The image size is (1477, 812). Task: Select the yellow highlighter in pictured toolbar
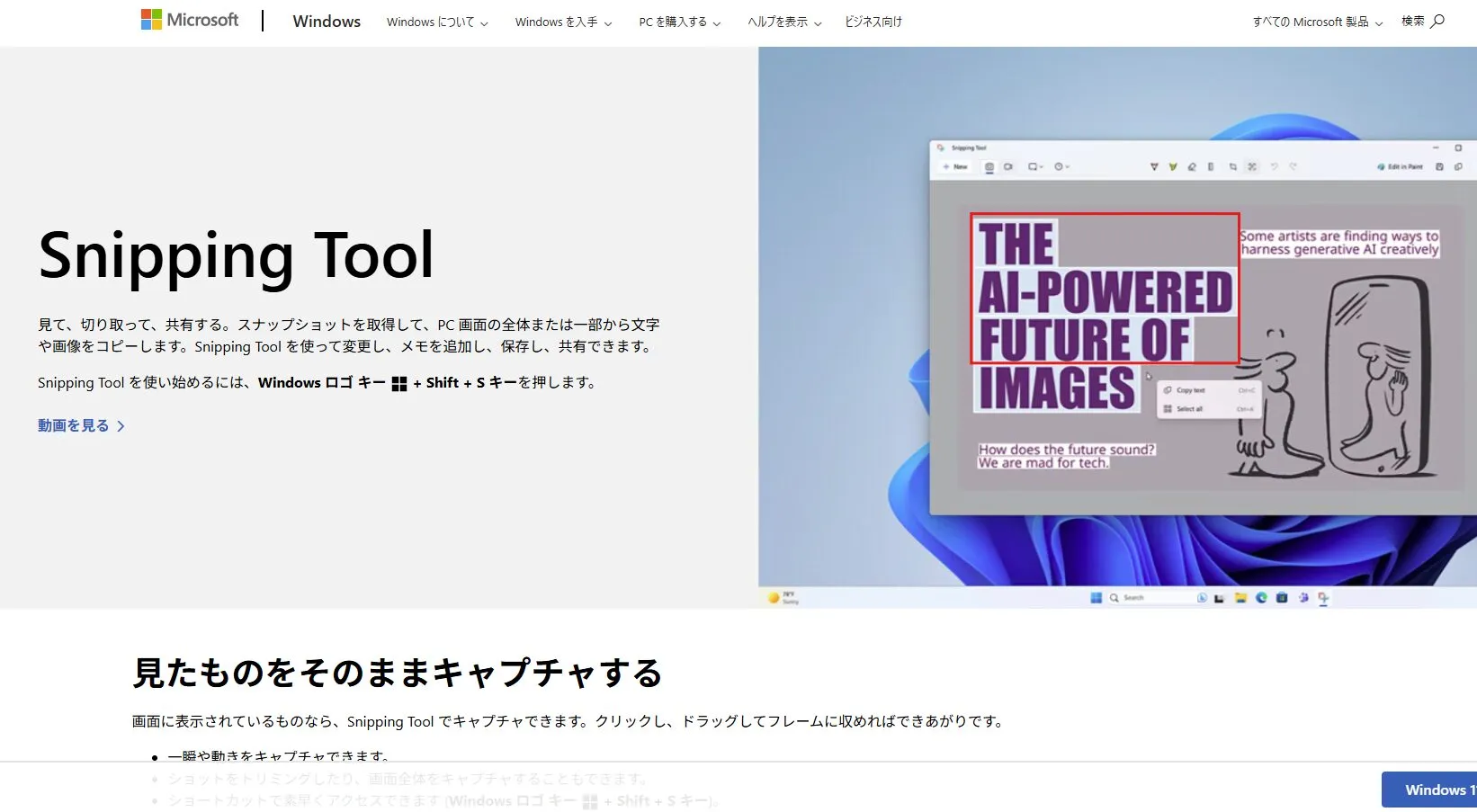(x=1173, y=166)
